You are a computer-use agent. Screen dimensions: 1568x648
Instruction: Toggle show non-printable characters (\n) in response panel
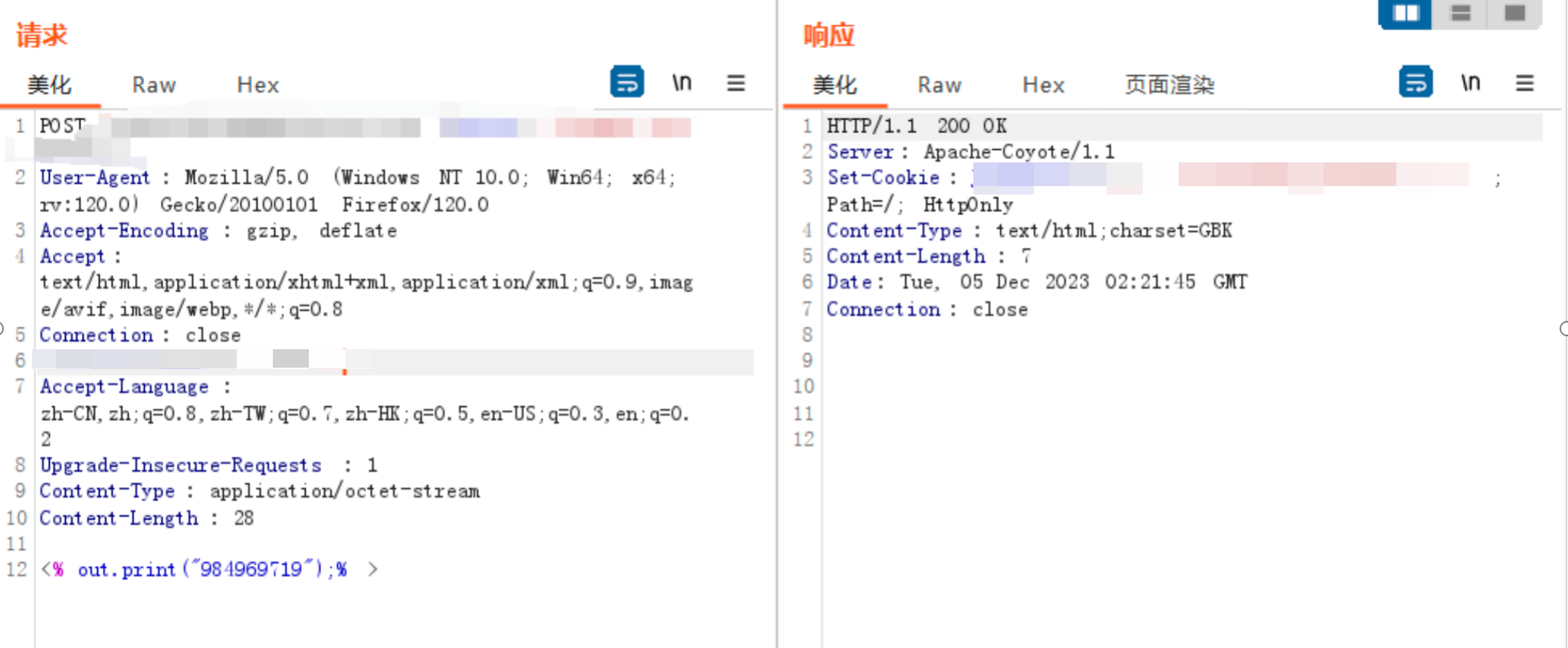click(1471, 82)
